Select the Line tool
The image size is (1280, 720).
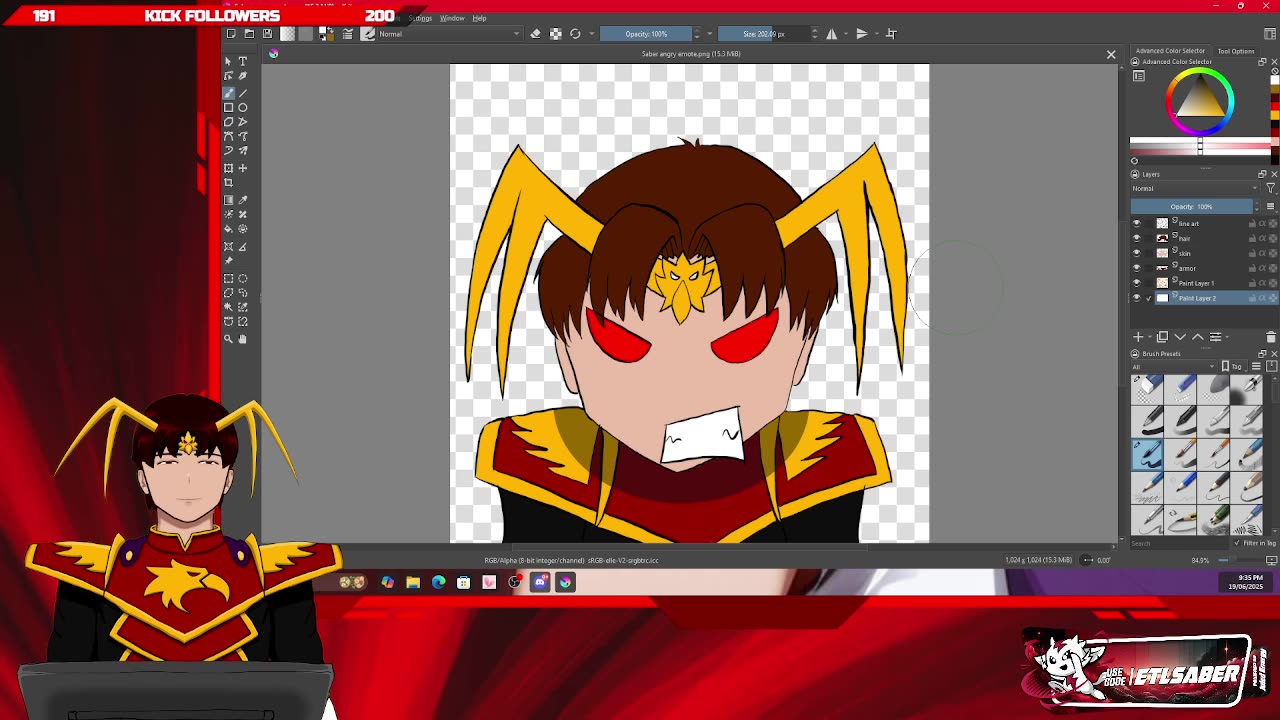243,92
